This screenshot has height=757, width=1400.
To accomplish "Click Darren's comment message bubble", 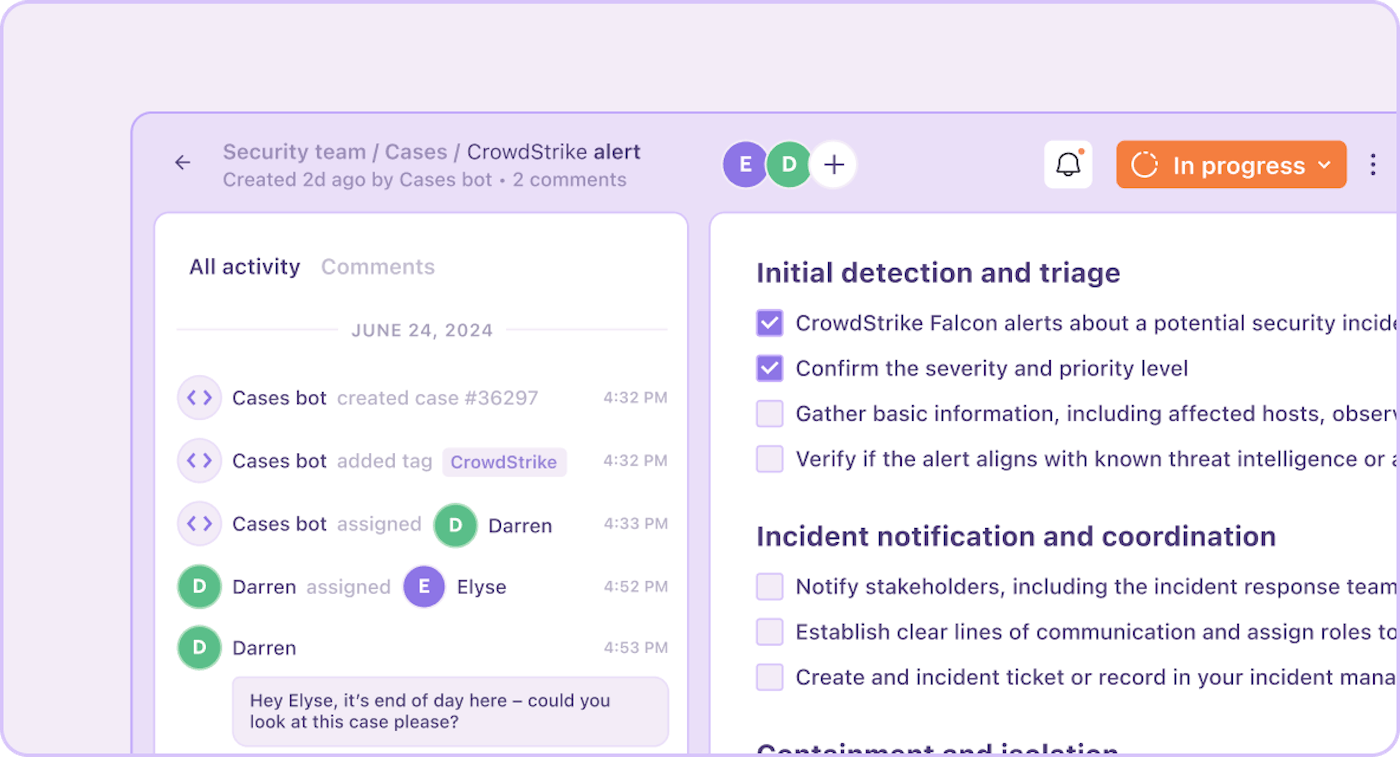I will (450, 711).
